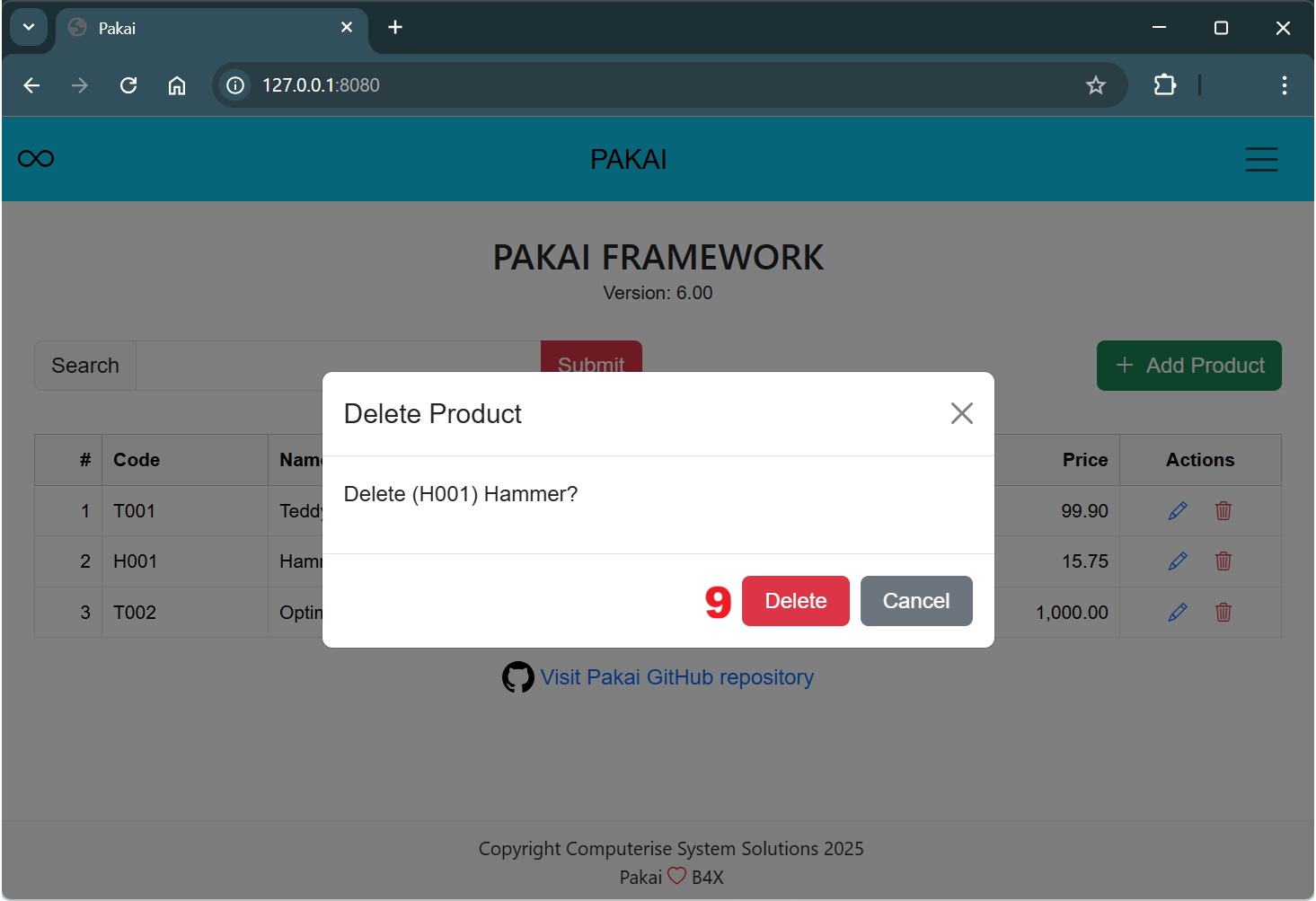Click the PAKAI FRAMEWORK heading
This screenshot has width=1316, height=901.
pyautogui.click(x=658, y=258)
